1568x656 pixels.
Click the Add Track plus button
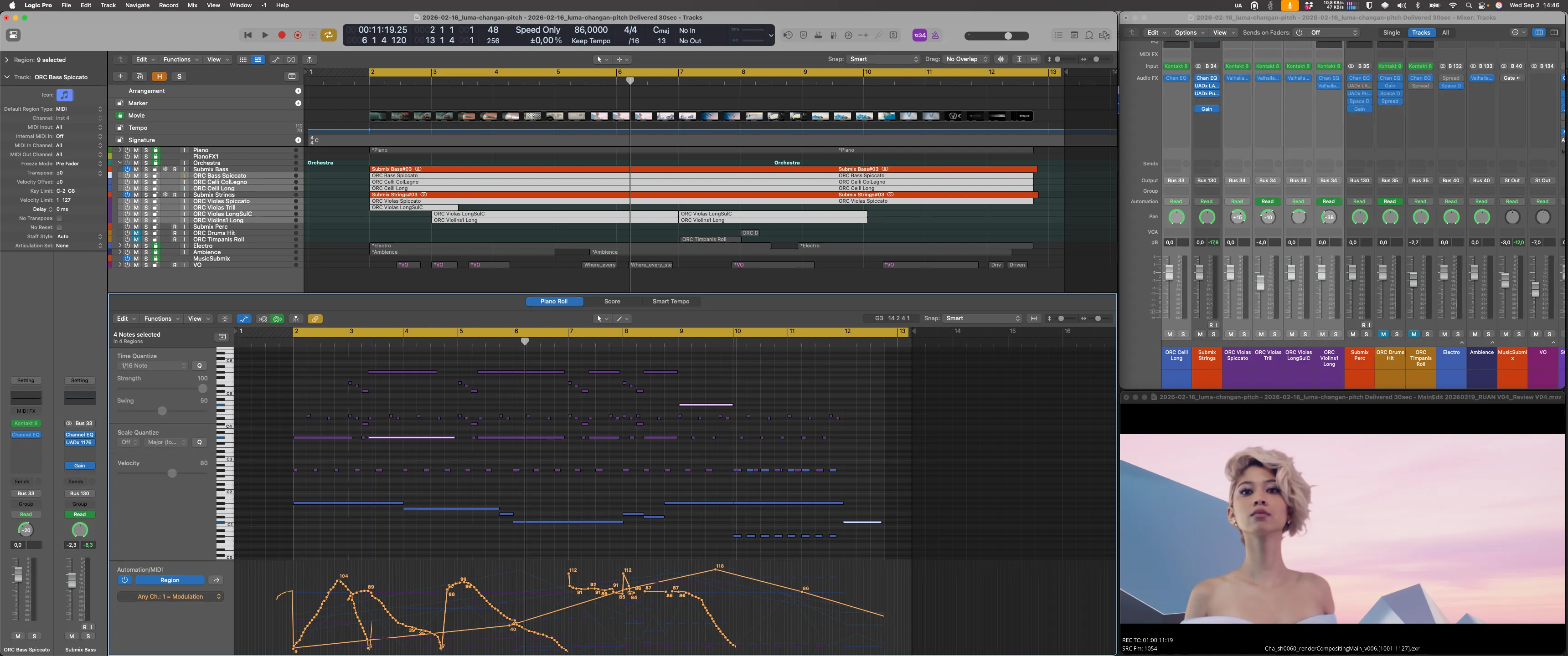click(x=120, y=76)
